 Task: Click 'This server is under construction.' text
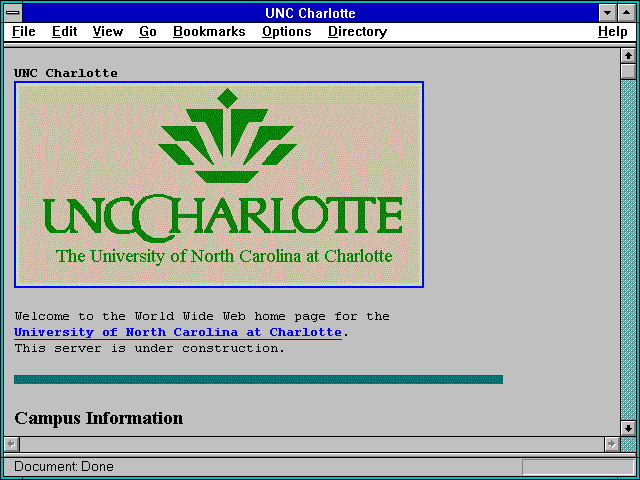149,349
